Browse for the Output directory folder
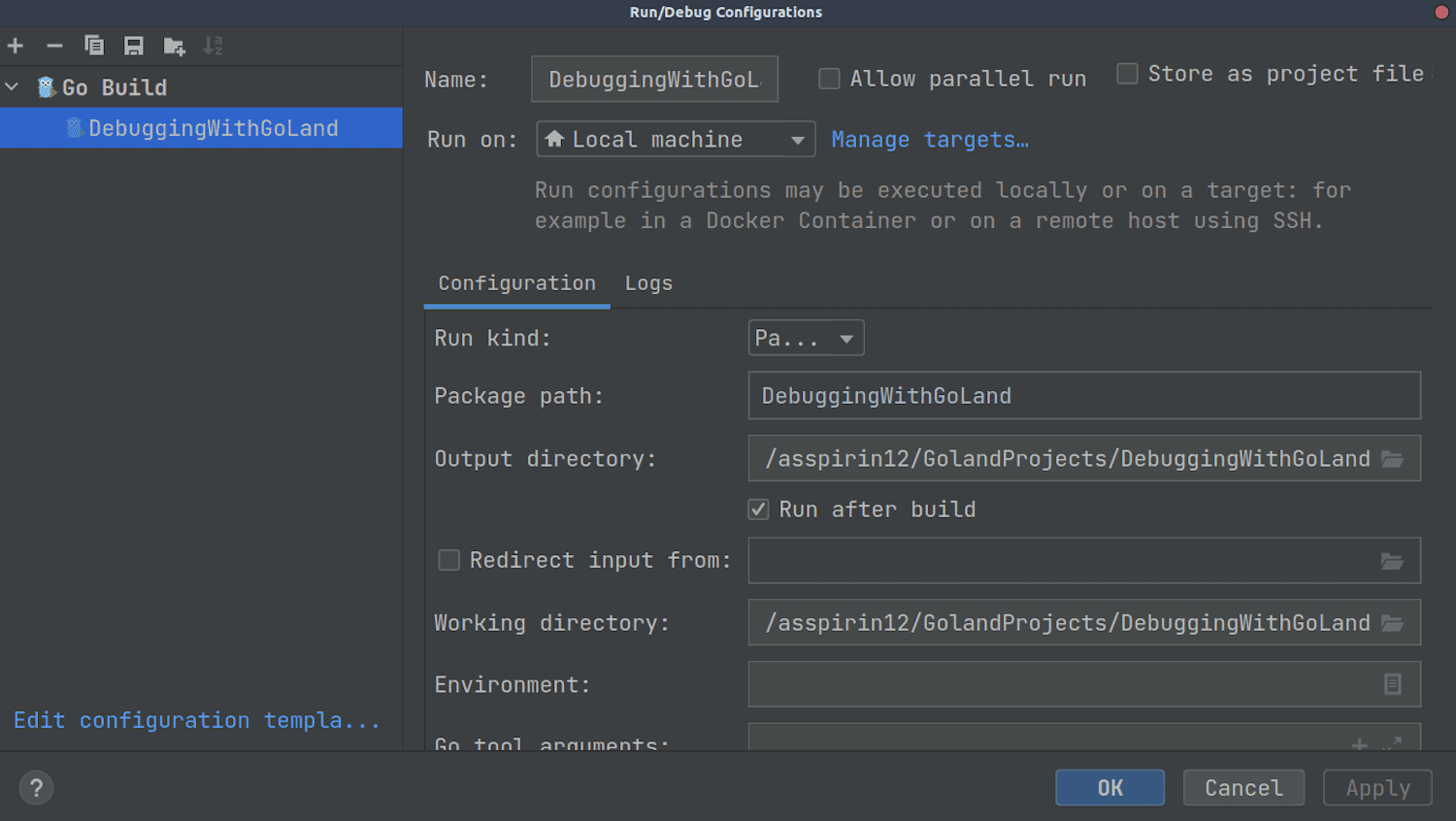Viewport: 1456px width, 821px height. coord(1393,459)
